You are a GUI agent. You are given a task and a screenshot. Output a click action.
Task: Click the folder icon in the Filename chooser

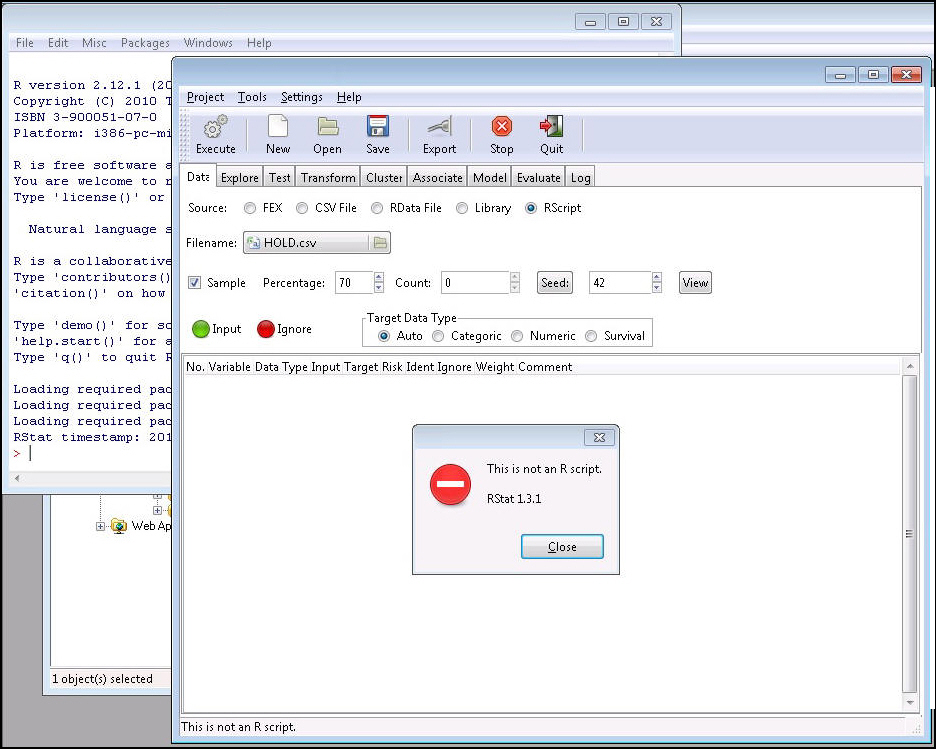click(x=380, y=243)
